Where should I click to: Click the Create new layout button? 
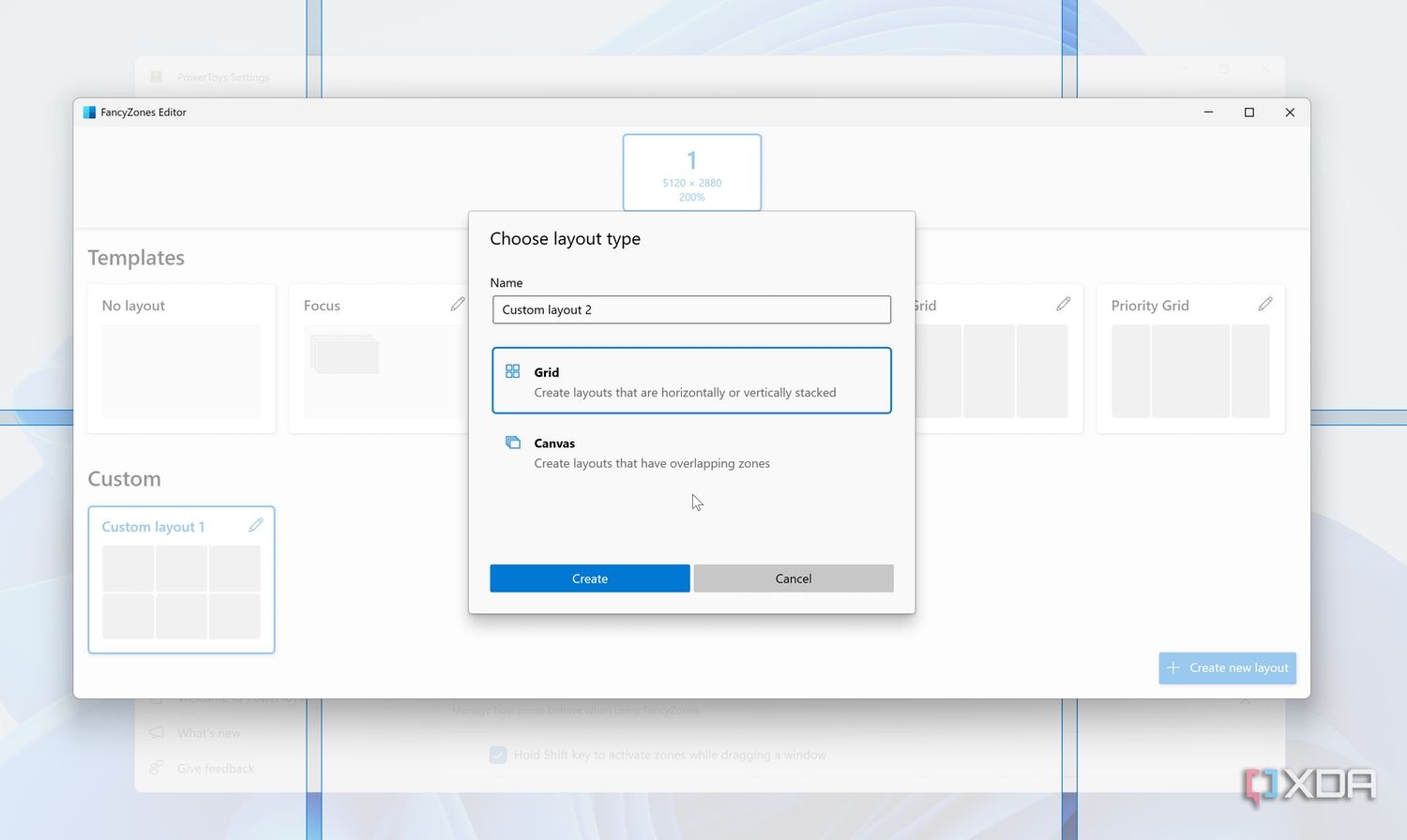click(1227, 667)
